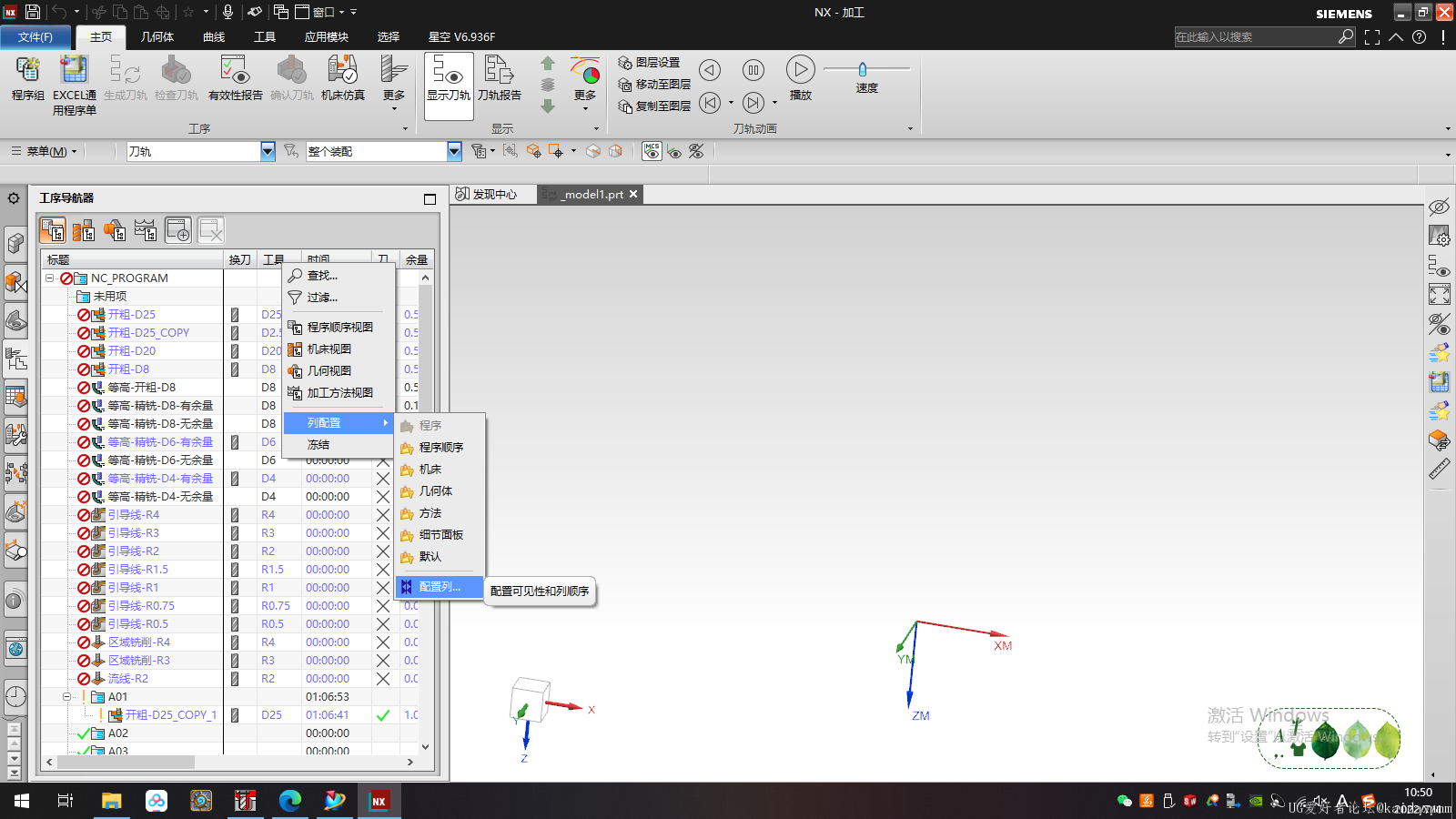Switch to machining method view icon in navigator

tap(146, 230)
